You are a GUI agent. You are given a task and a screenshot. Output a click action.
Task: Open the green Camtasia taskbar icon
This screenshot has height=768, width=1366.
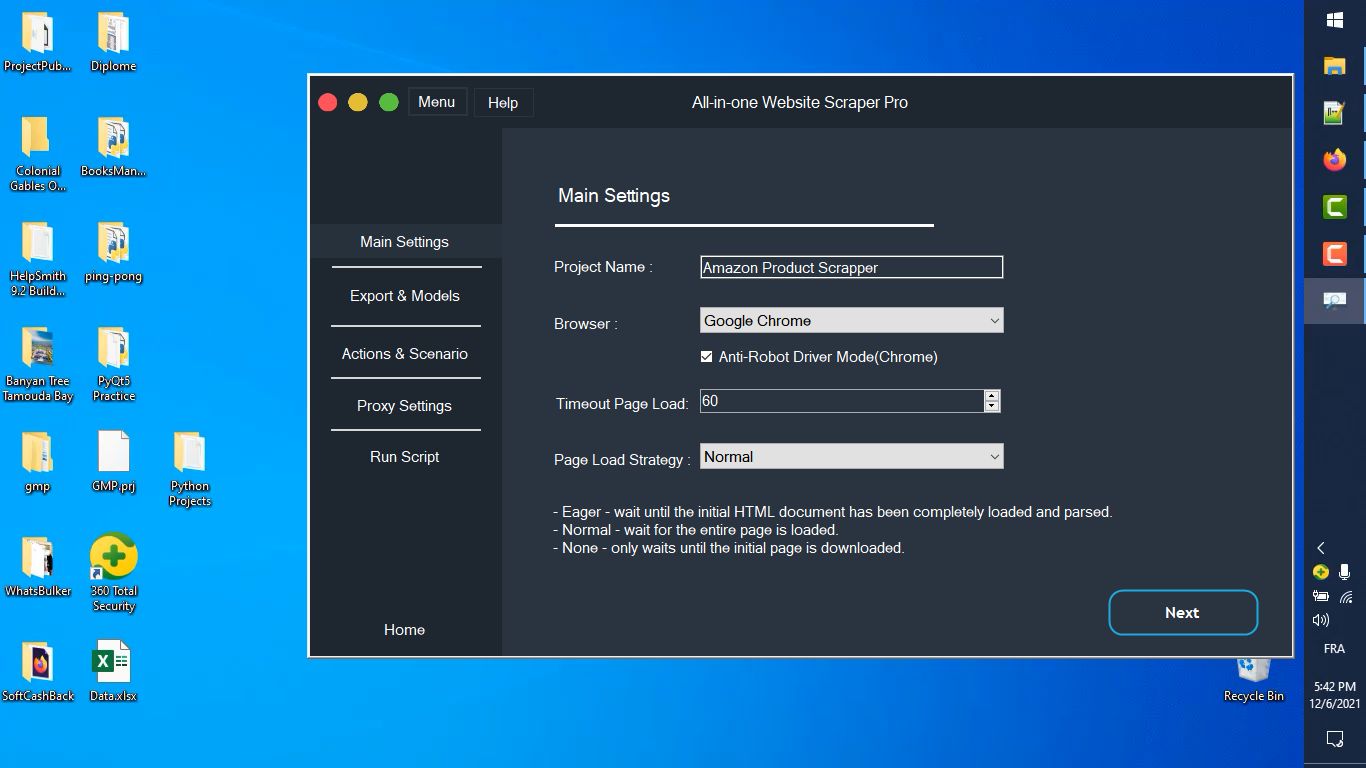click(x=1334, y=207)
